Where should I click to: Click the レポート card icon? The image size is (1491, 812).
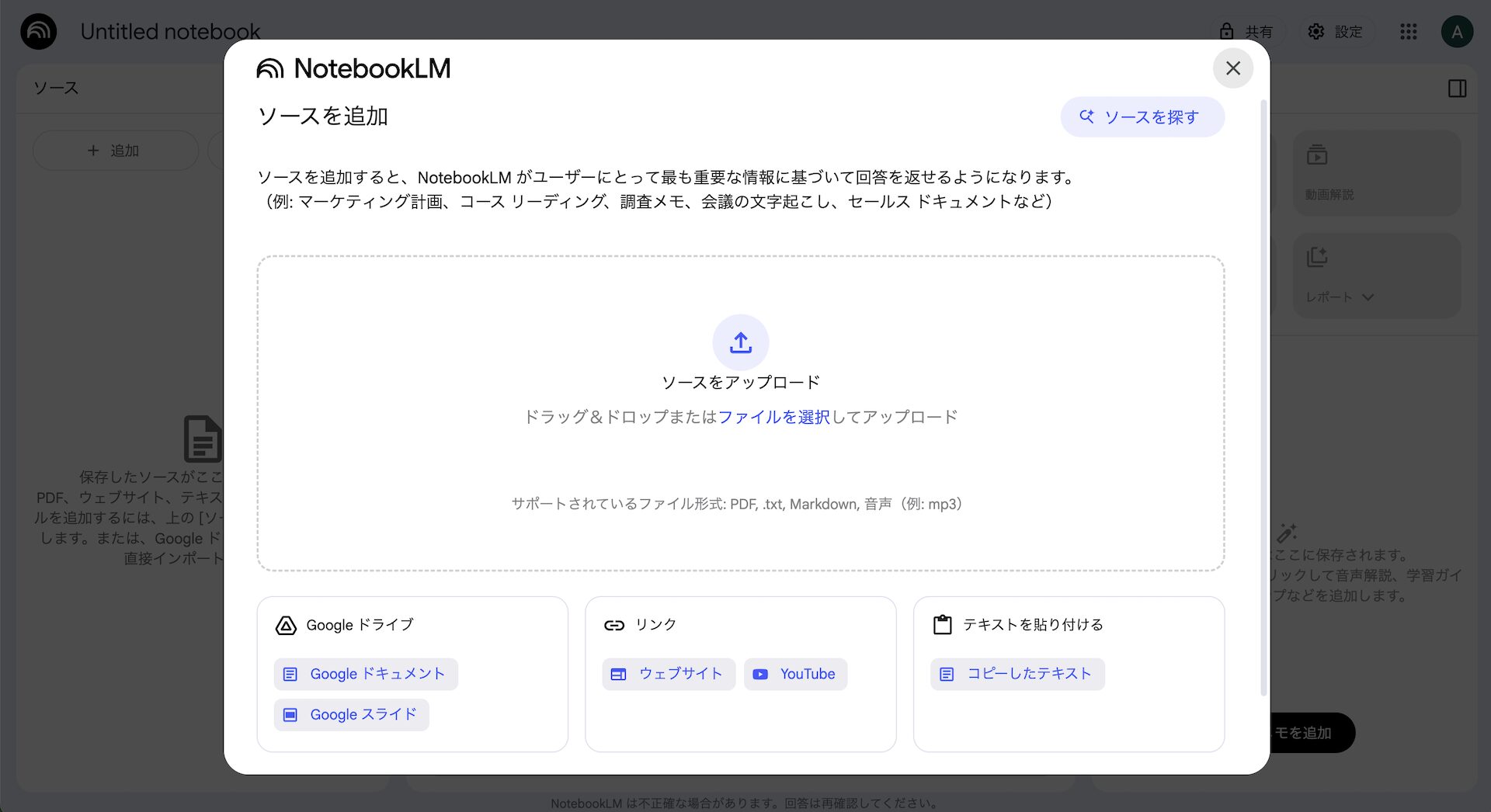pyautogui.click(x=1317, y=257)
